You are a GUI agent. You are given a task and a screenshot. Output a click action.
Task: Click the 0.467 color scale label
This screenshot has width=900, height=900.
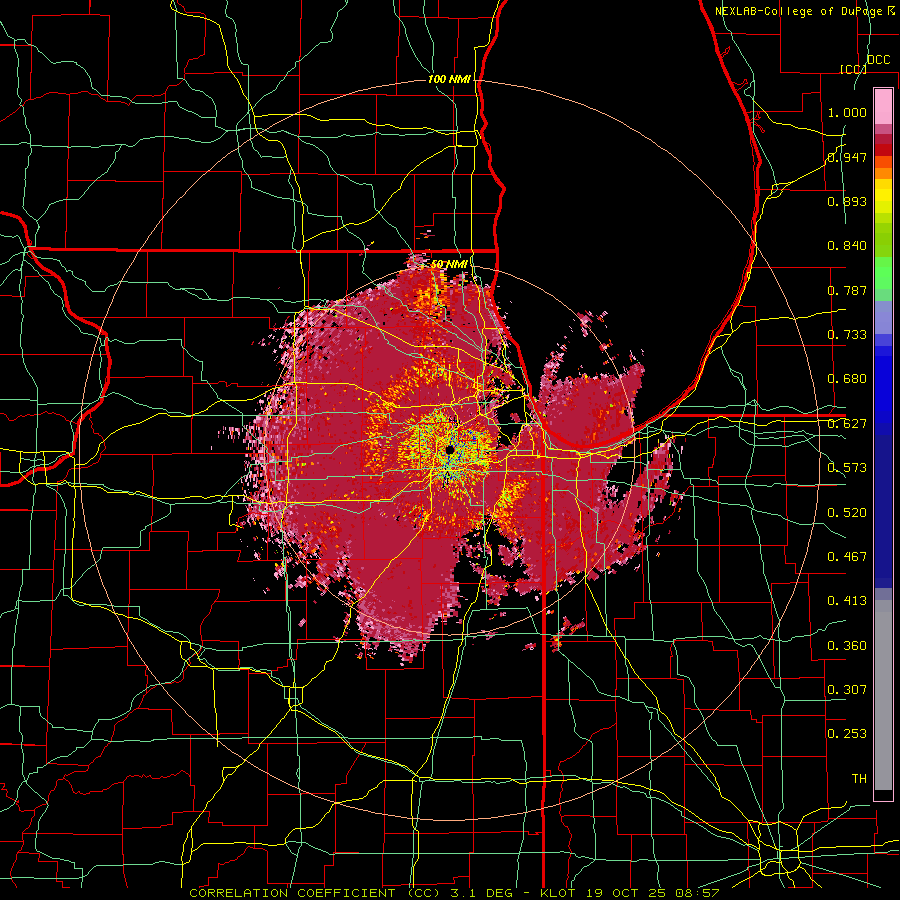847,557
